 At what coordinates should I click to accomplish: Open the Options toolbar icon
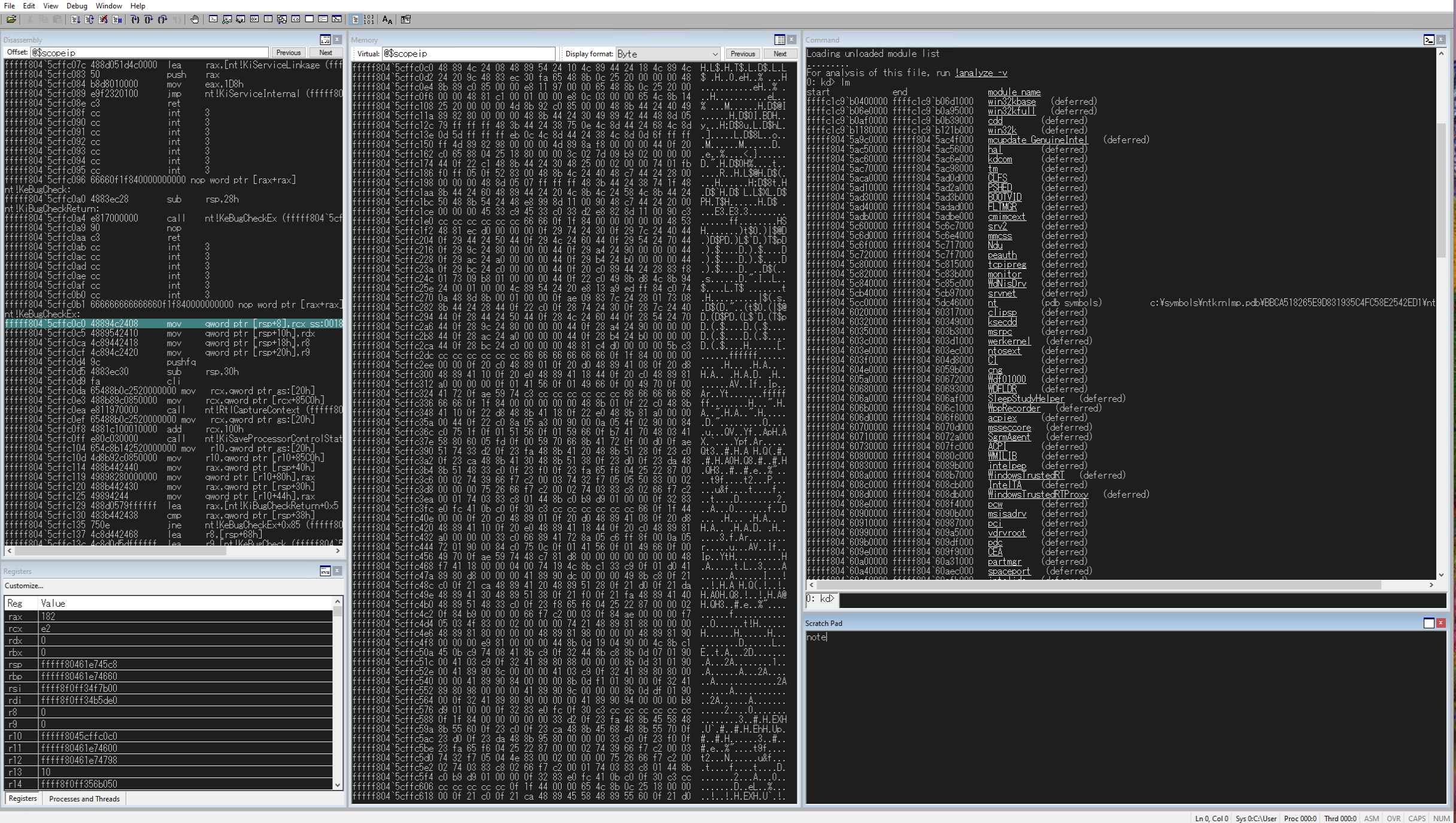[x=406, y=20]
